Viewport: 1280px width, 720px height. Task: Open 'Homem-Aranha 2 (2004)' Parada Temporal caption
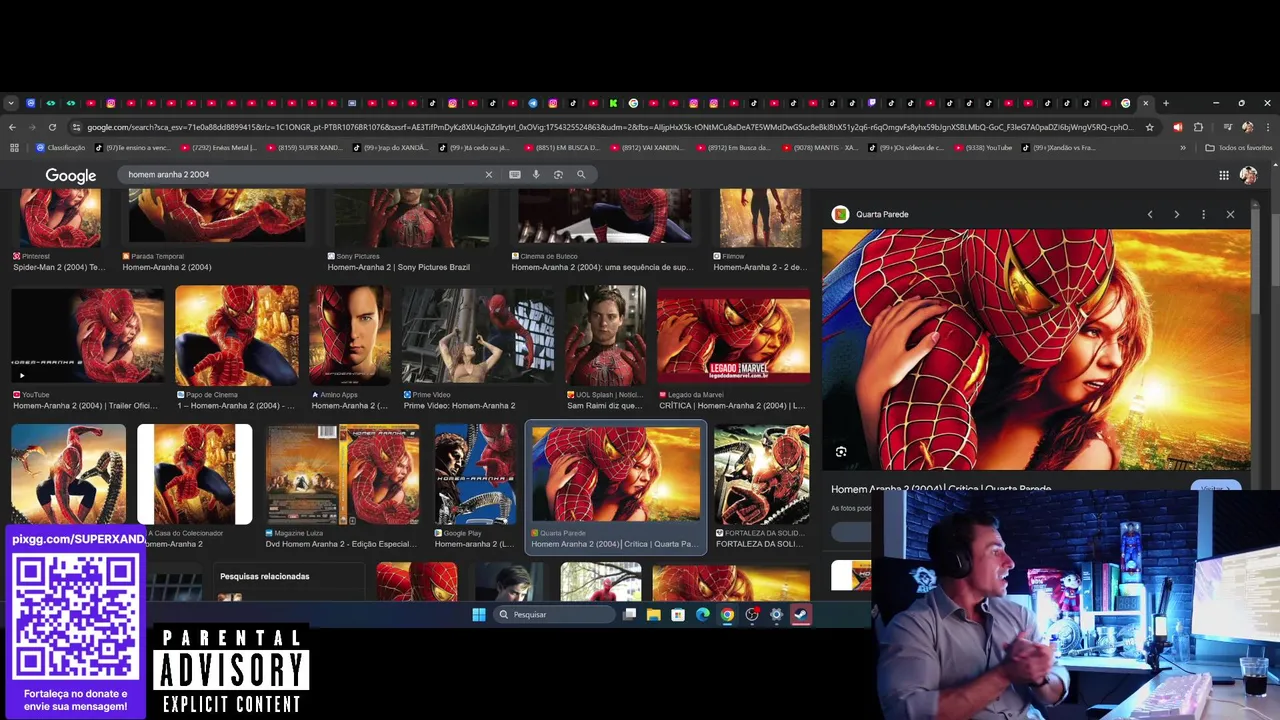(x=167, y=267)
